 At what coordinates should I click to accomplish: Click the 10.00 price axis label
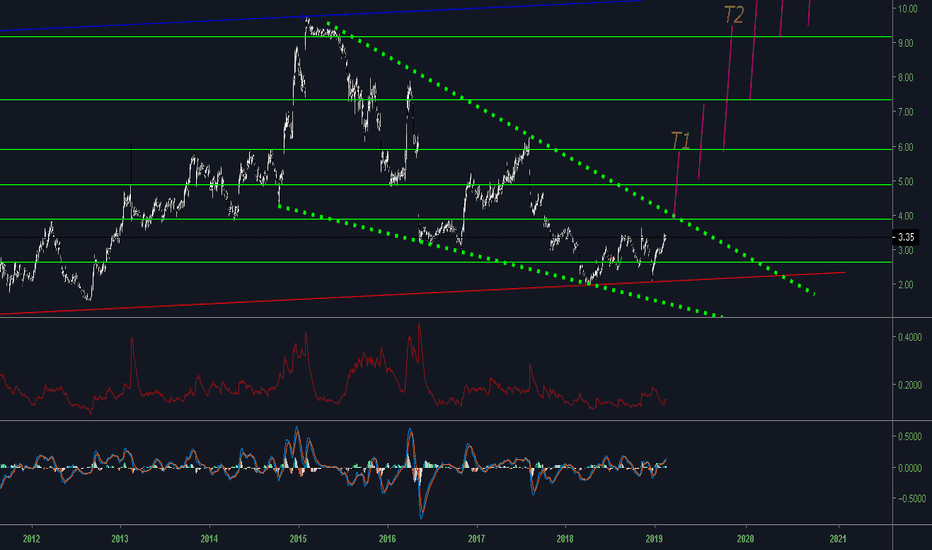point(907,9)
